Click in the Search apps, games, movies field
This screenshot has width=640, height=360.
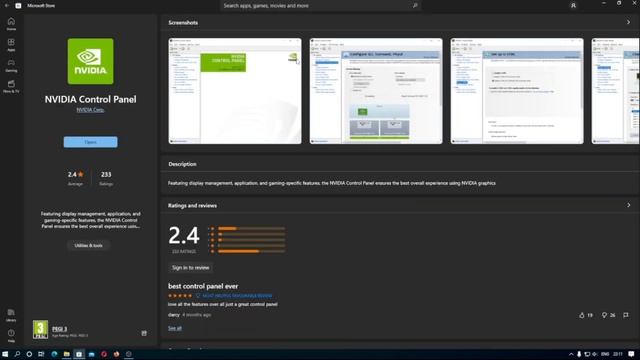pyautogui.click(x=320, y=6)
